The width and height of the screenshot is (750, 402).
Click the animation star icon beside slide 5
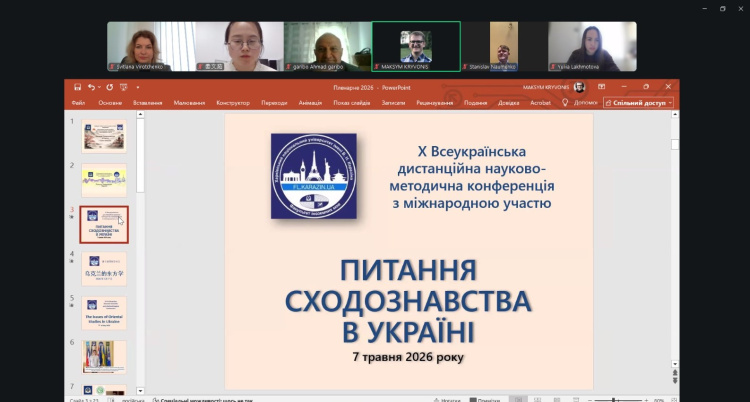(x=72, y=305)
